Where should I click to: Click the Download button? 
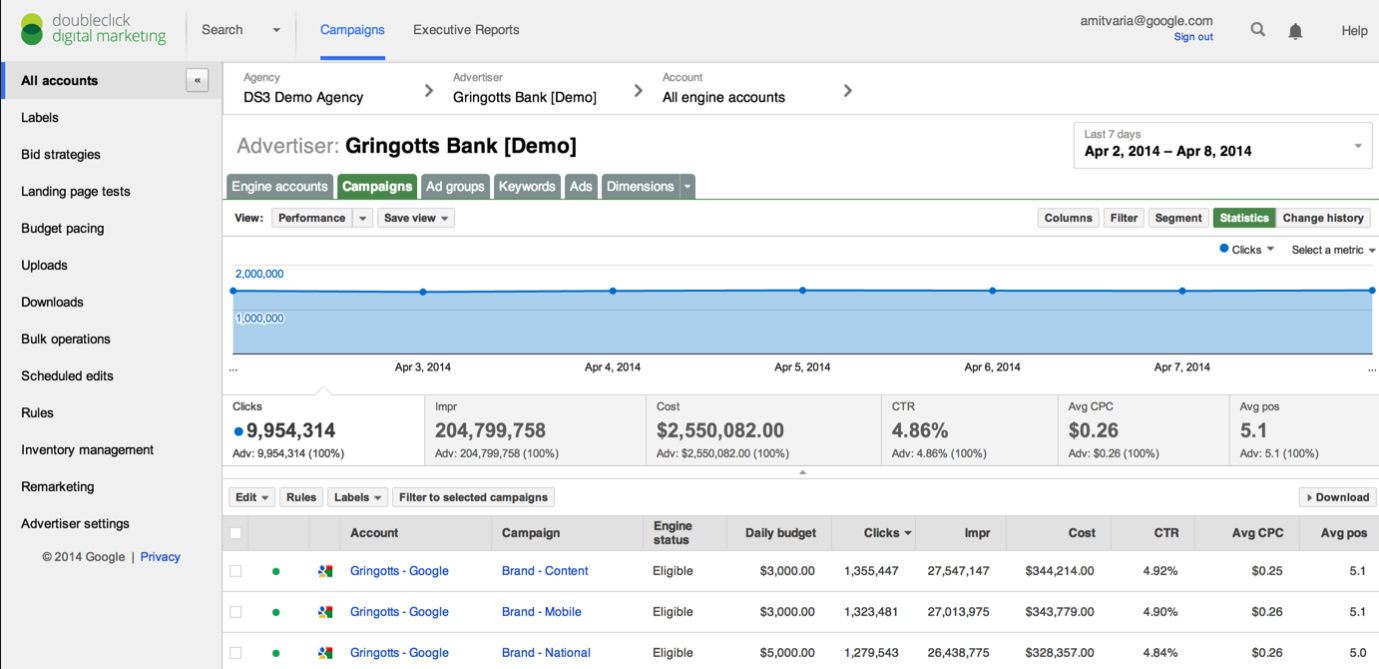pos(1336,497)
